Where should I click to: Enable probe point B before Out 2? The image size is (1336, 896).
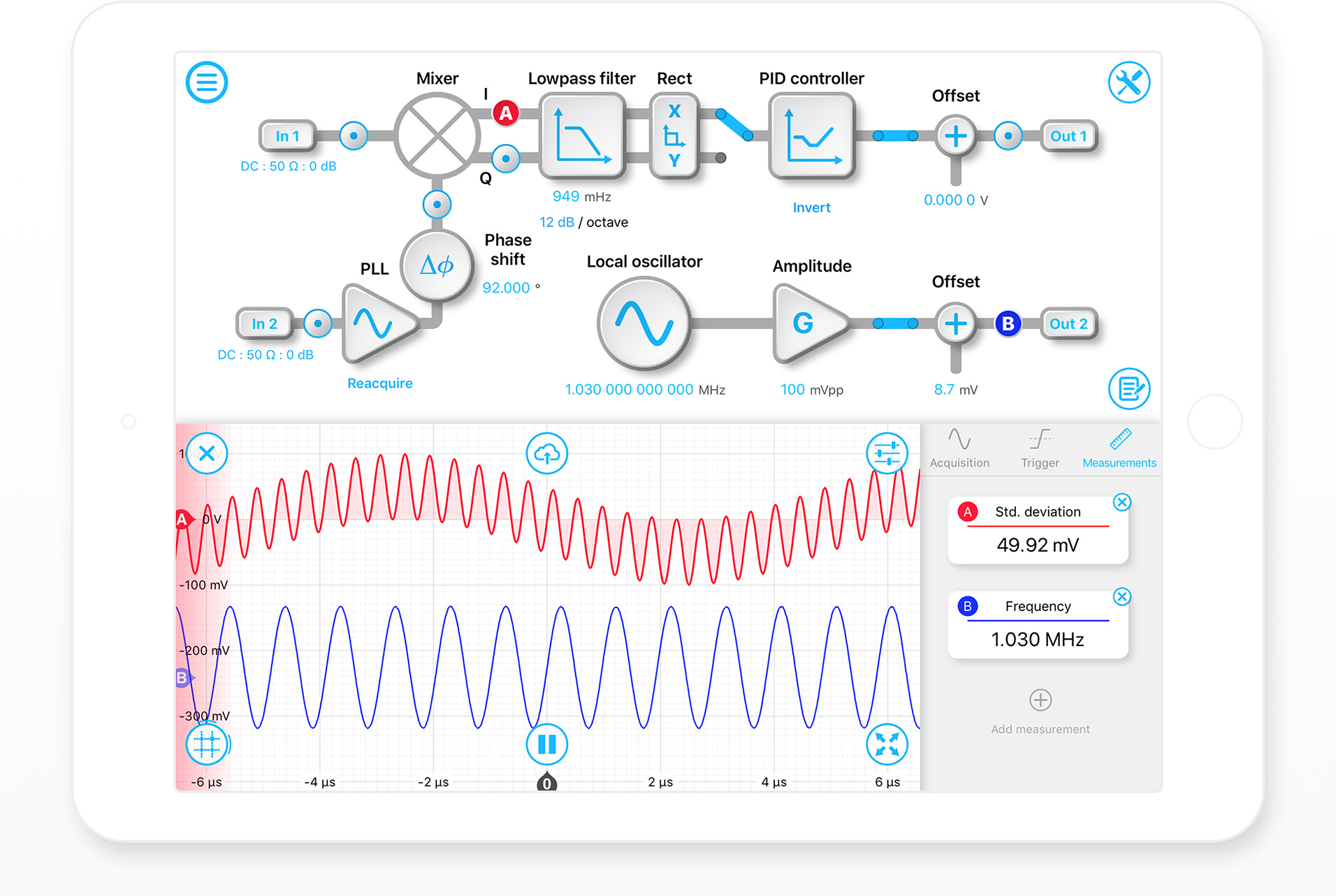pos(1007,323)
